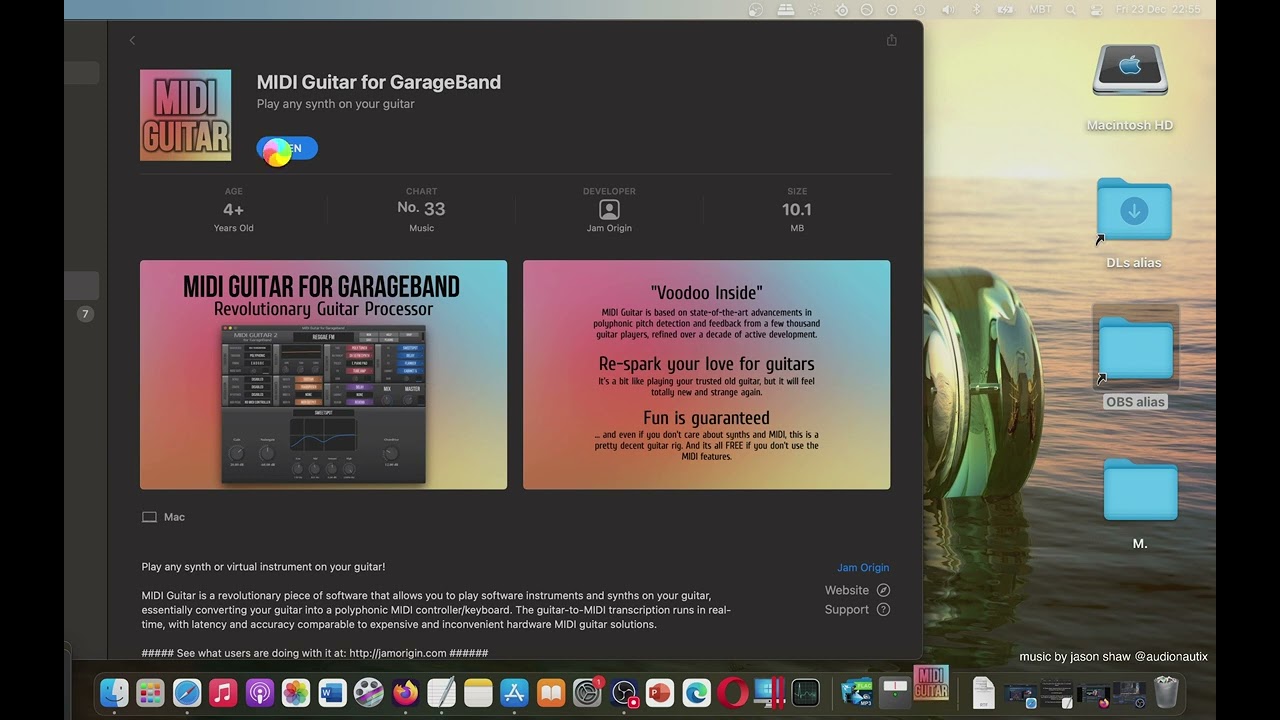Click the chart No. 33 Music ranking
The image size is (1280, 720).
(421, 209)
